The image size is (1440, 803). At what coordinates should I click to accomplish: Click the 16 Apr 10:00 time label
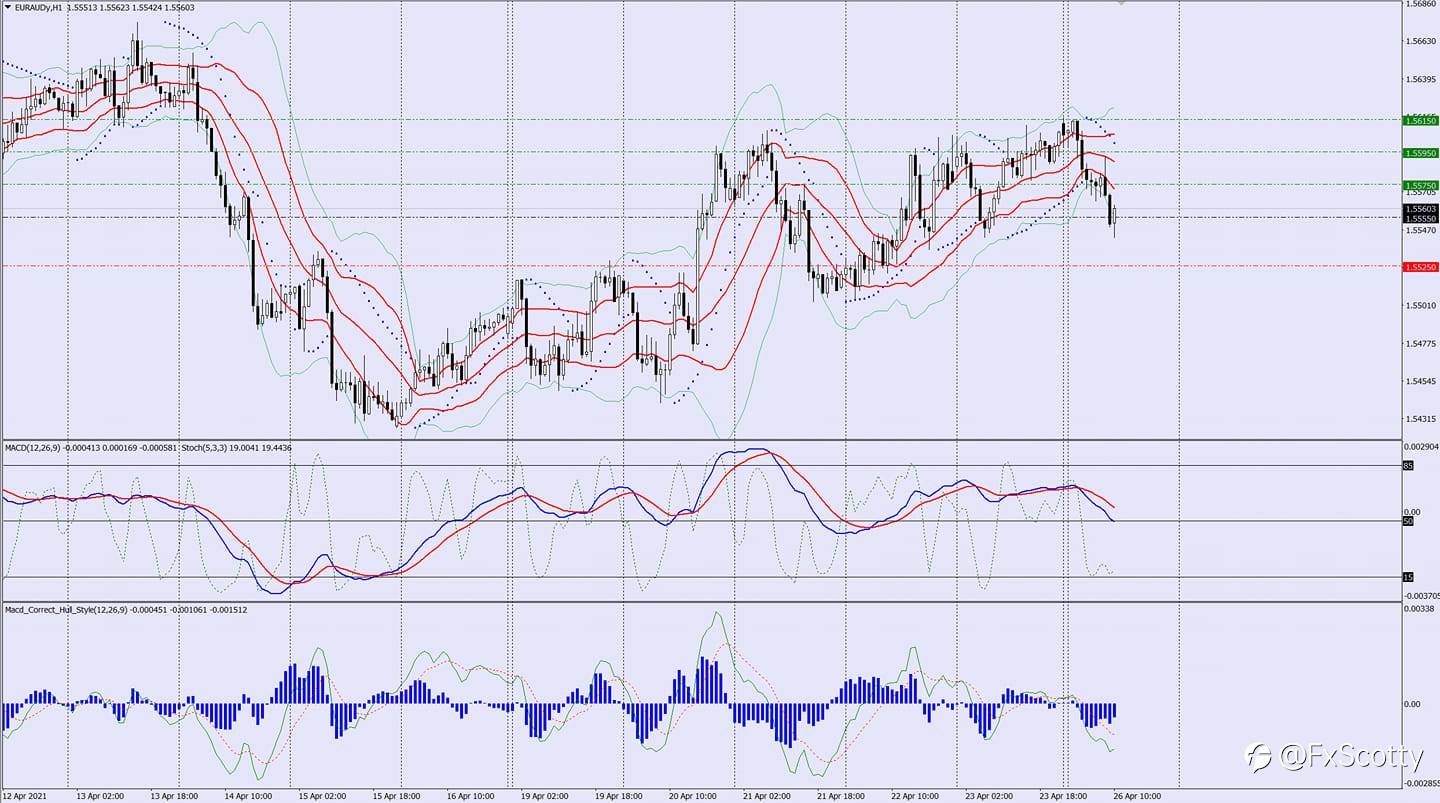click(469, 797)
